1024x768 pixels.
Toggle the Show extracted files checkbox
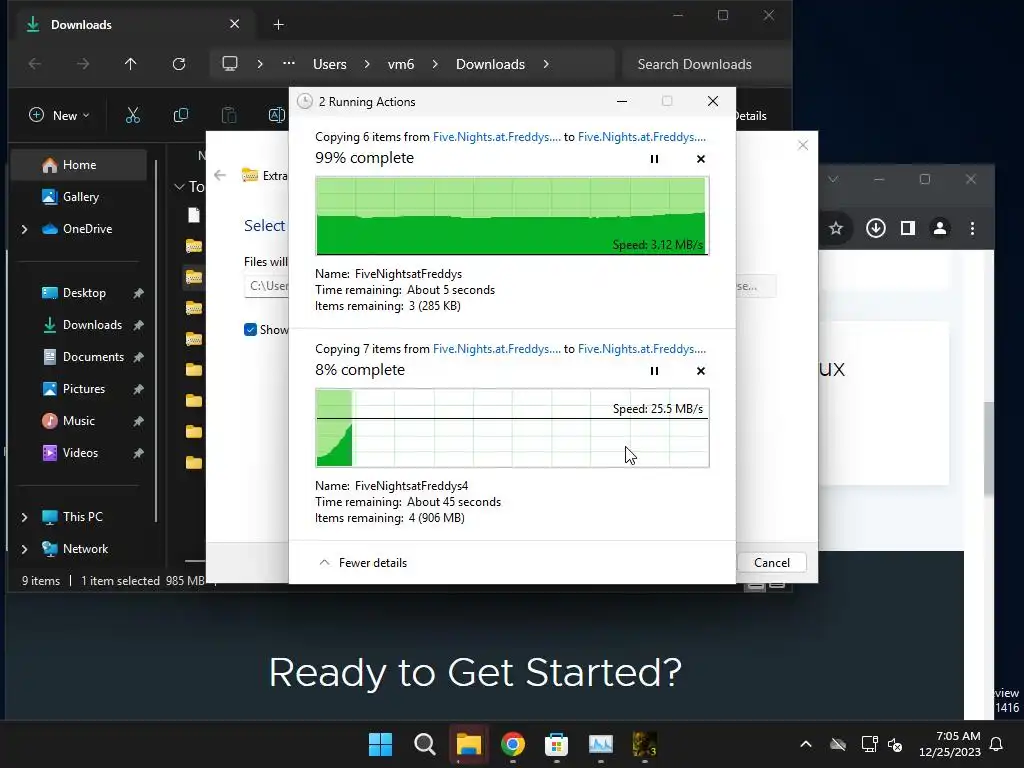(x=250, y=329)
